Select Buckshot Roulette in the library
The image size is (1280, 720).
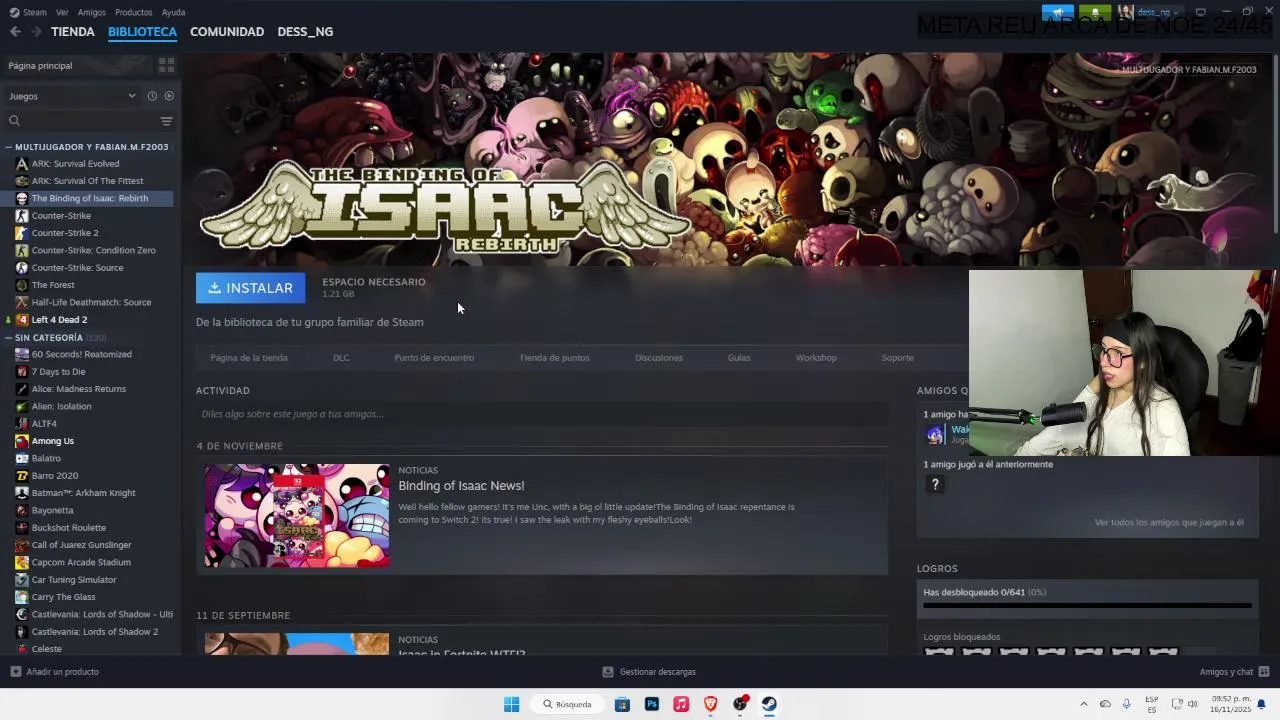point(68,528)
